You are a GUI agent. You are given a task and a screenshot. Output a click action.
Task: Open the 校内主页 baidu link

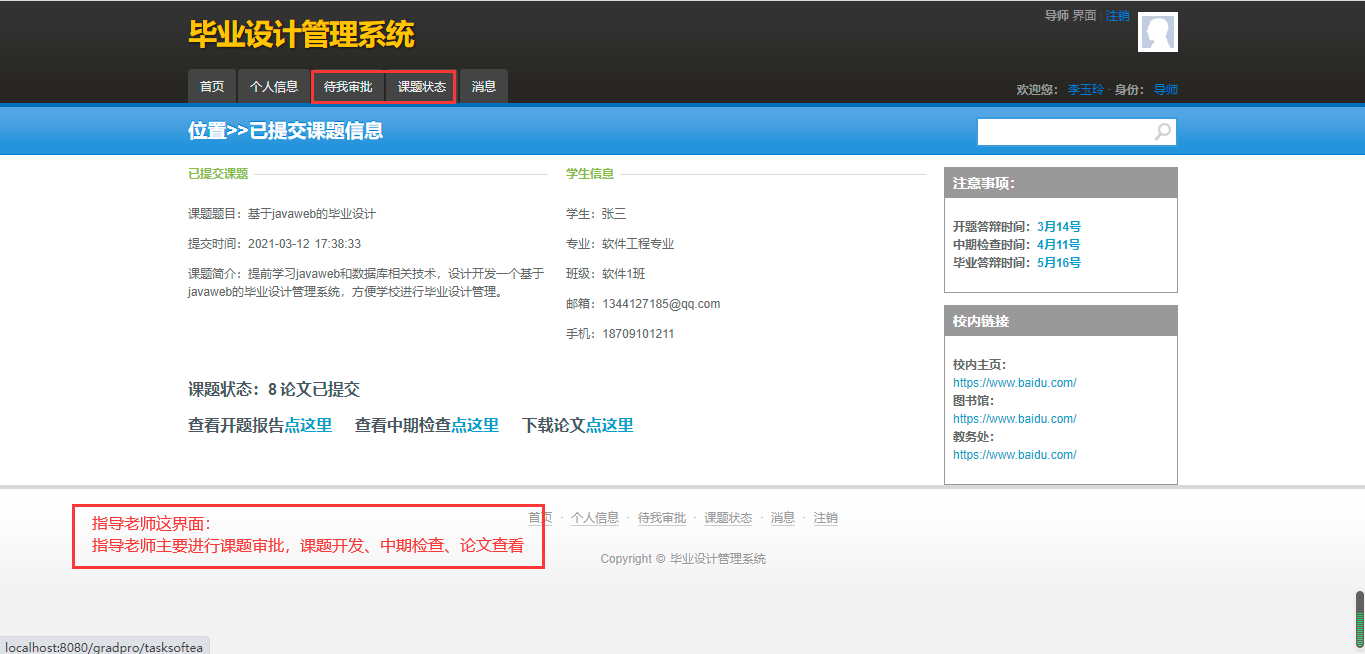(x=1014, y=383)
